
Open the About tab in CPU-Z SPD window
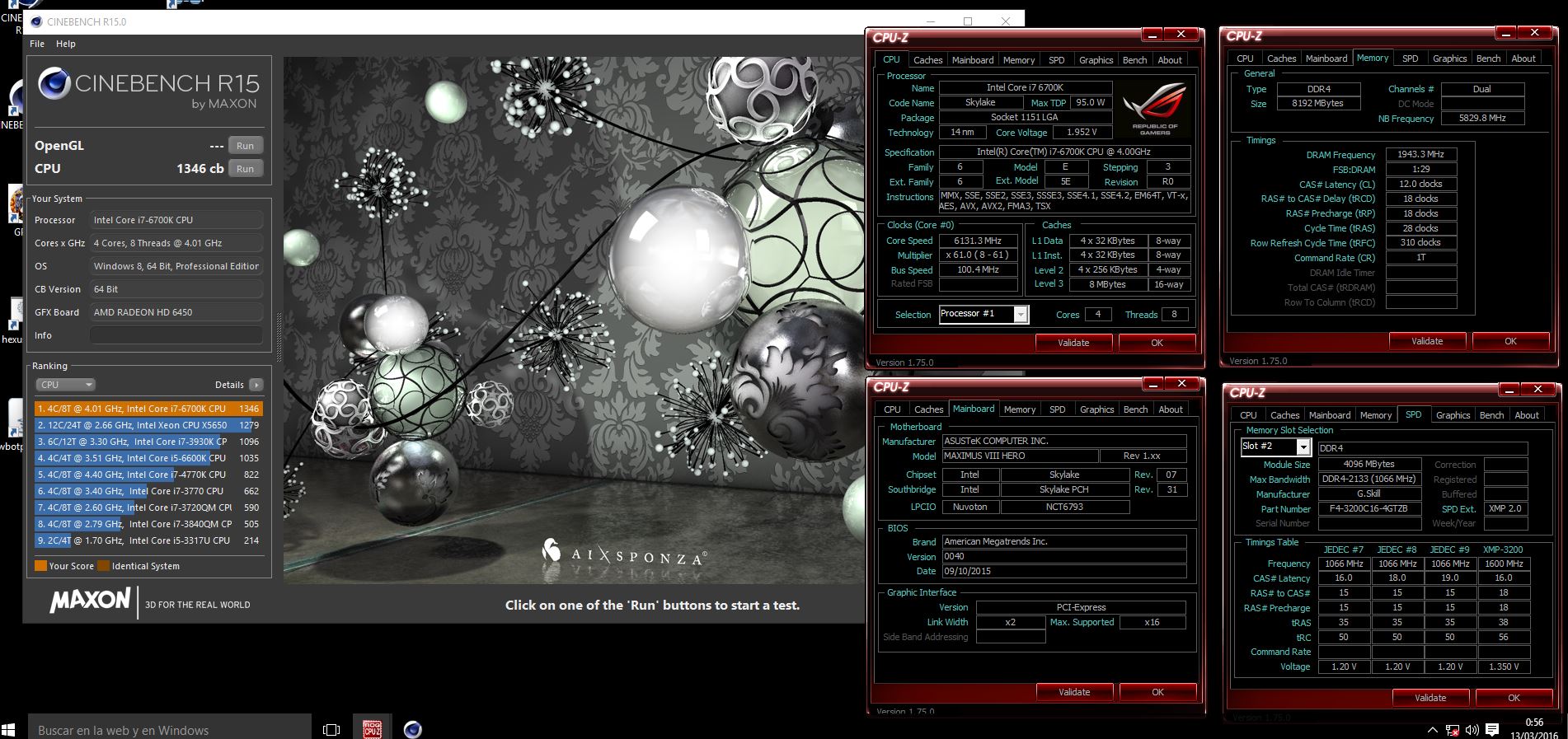click(x=1526, y=415)
